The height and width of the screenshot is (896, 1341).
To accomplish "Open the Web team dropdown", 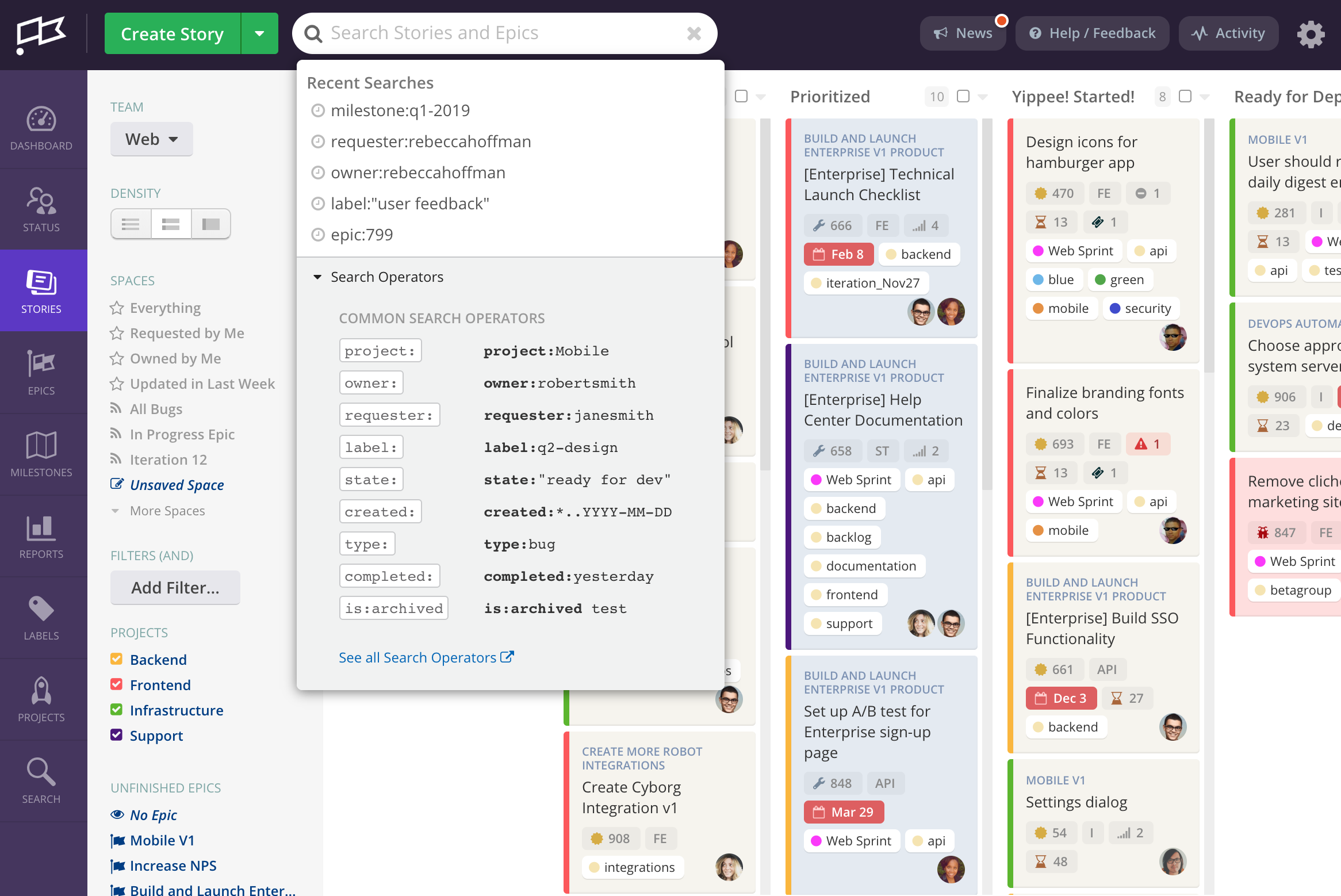I will 152,139.
